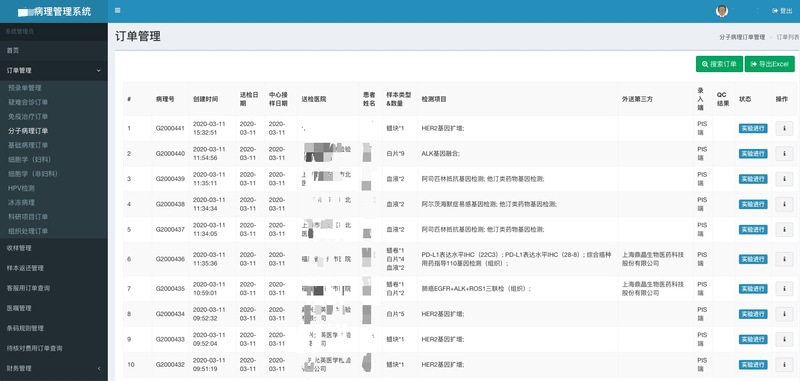
Task: Open the user avatar profile
Action: pos(721,11)
